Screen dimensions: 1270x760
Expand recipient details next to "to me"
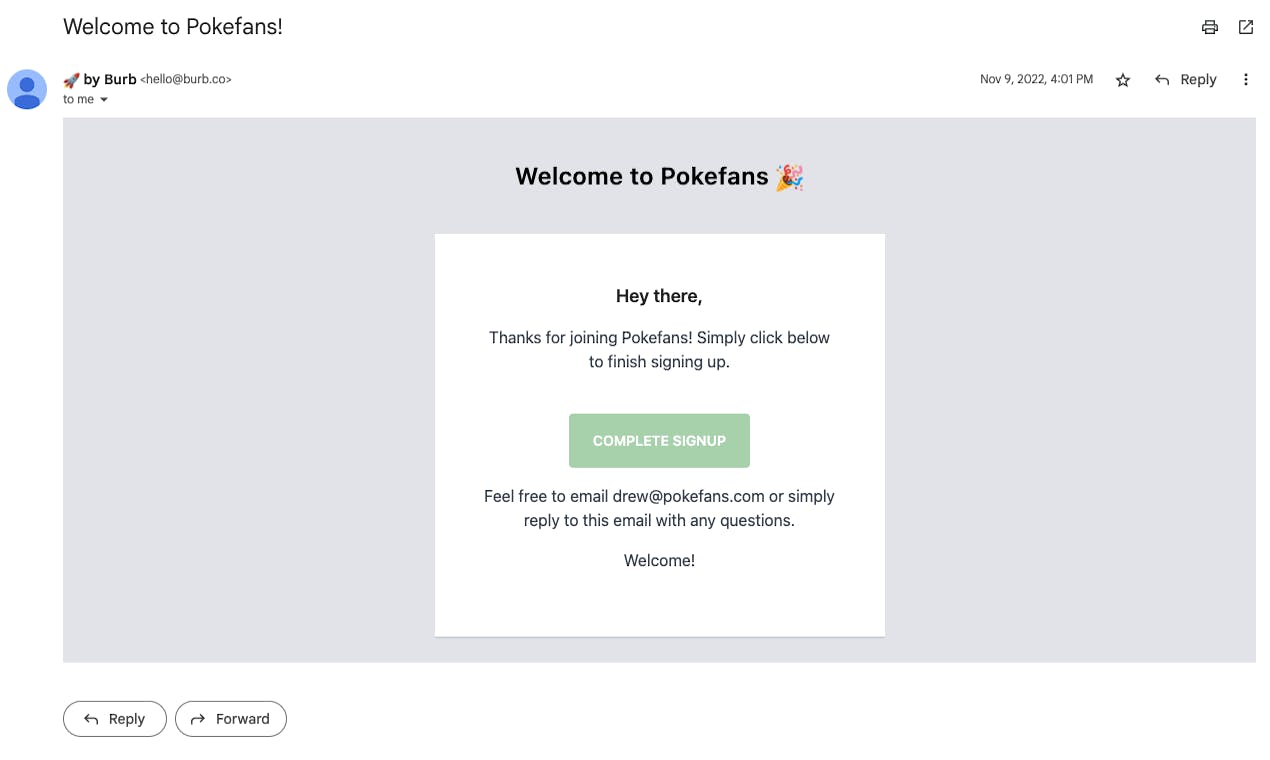tap(104, 100)
